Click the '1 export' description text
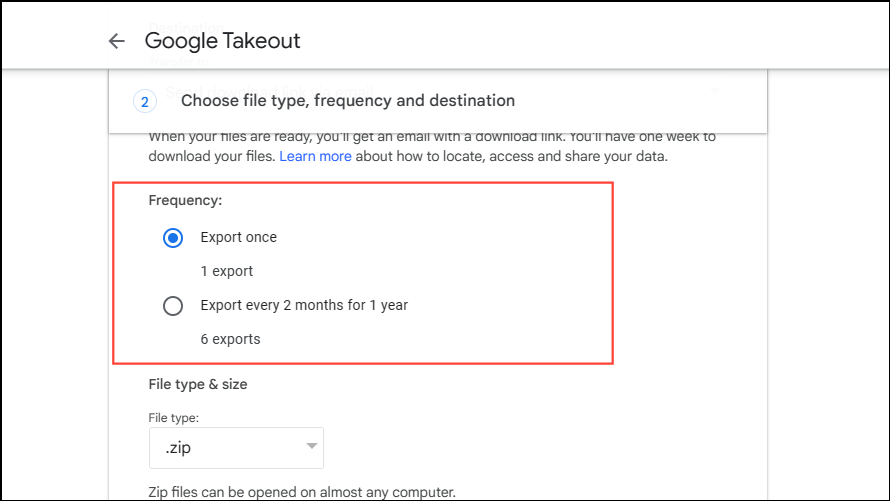This screenshot has width=890, height=501. click(226, 271)
